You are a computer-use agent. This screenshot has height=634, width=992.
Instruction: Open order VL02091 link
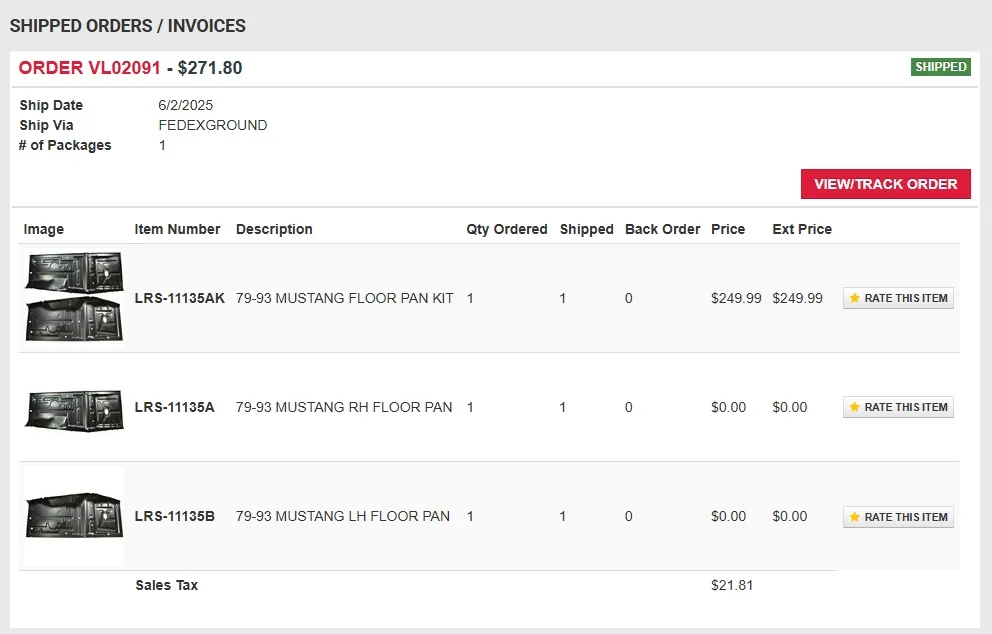[89, 68]
